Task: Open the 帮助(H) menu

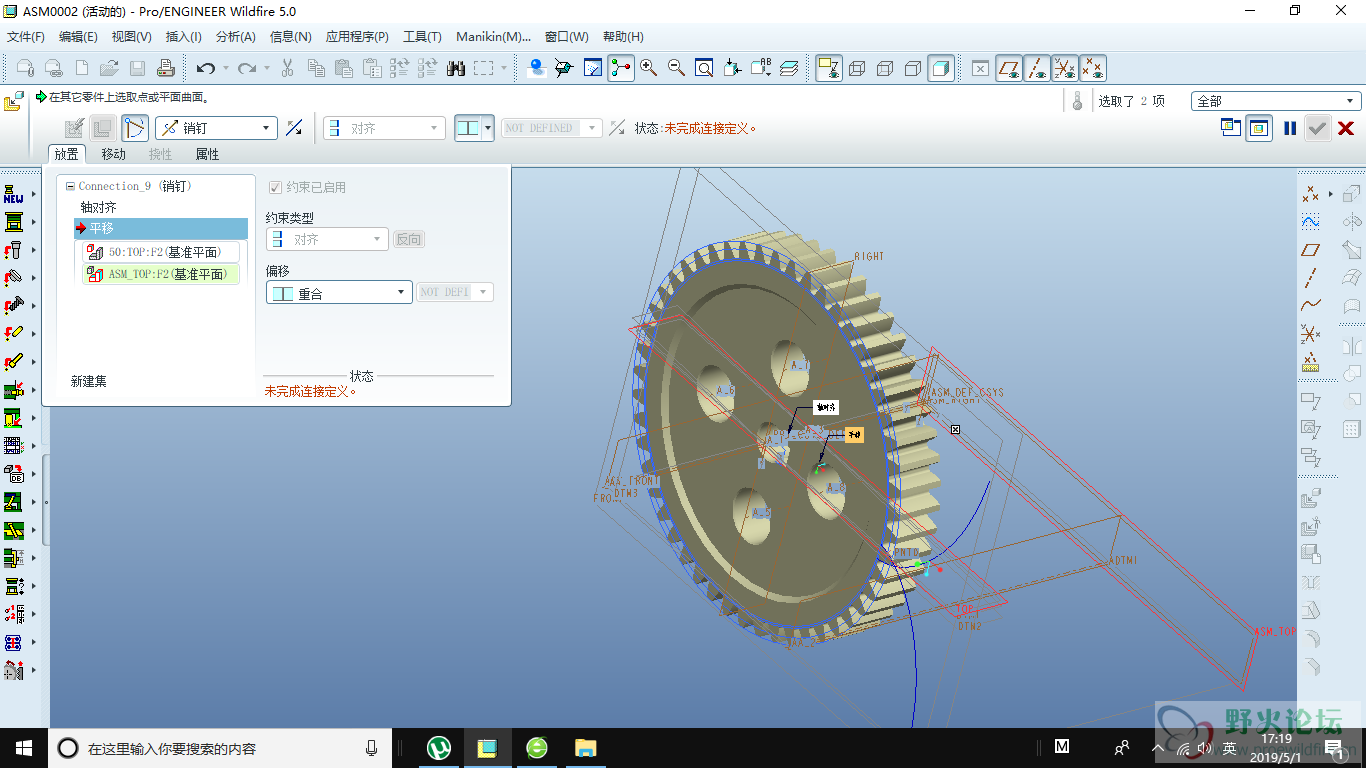Action: click(623, 37)
